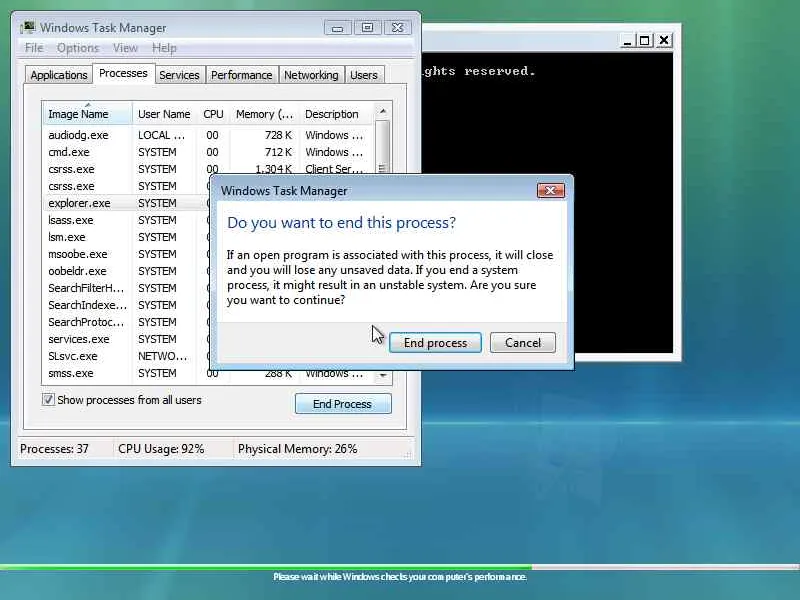Click Physical Memory: 26% status entry
Screen dimensions: 800x600
(x=297, y=449)
